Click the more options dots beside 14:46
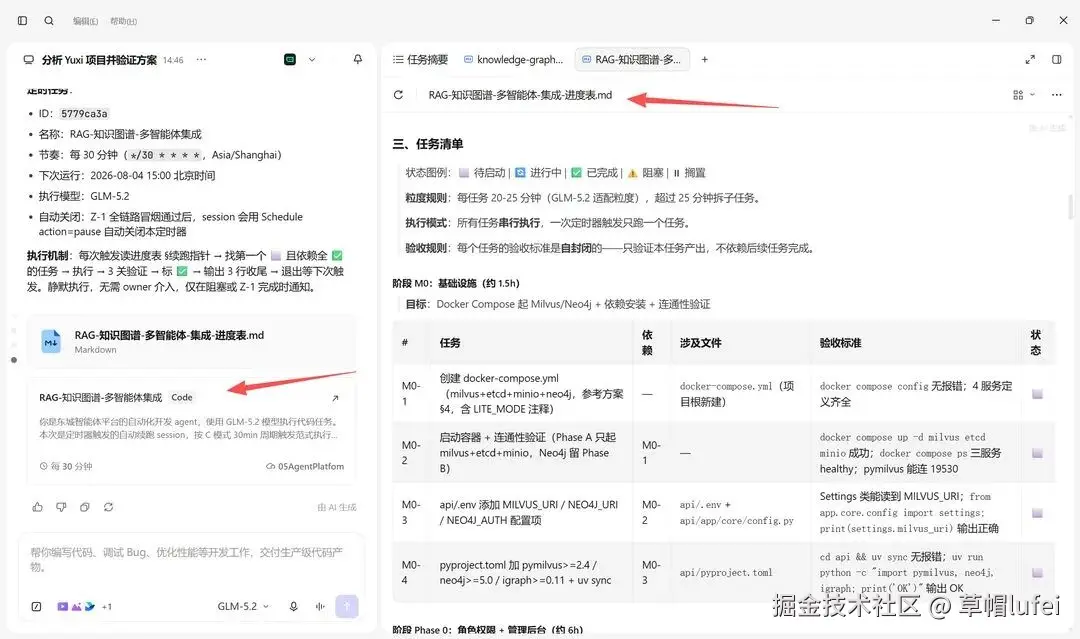Image resolution: width=1080 pixels, height=639 pixels. (201, 60)
